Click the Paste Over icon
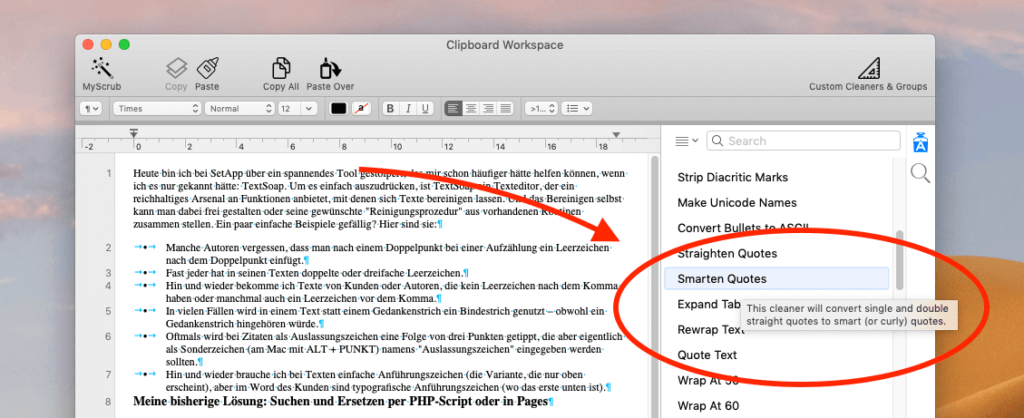The height and width of the screenshot is (418, 1024). pos(330,68)
